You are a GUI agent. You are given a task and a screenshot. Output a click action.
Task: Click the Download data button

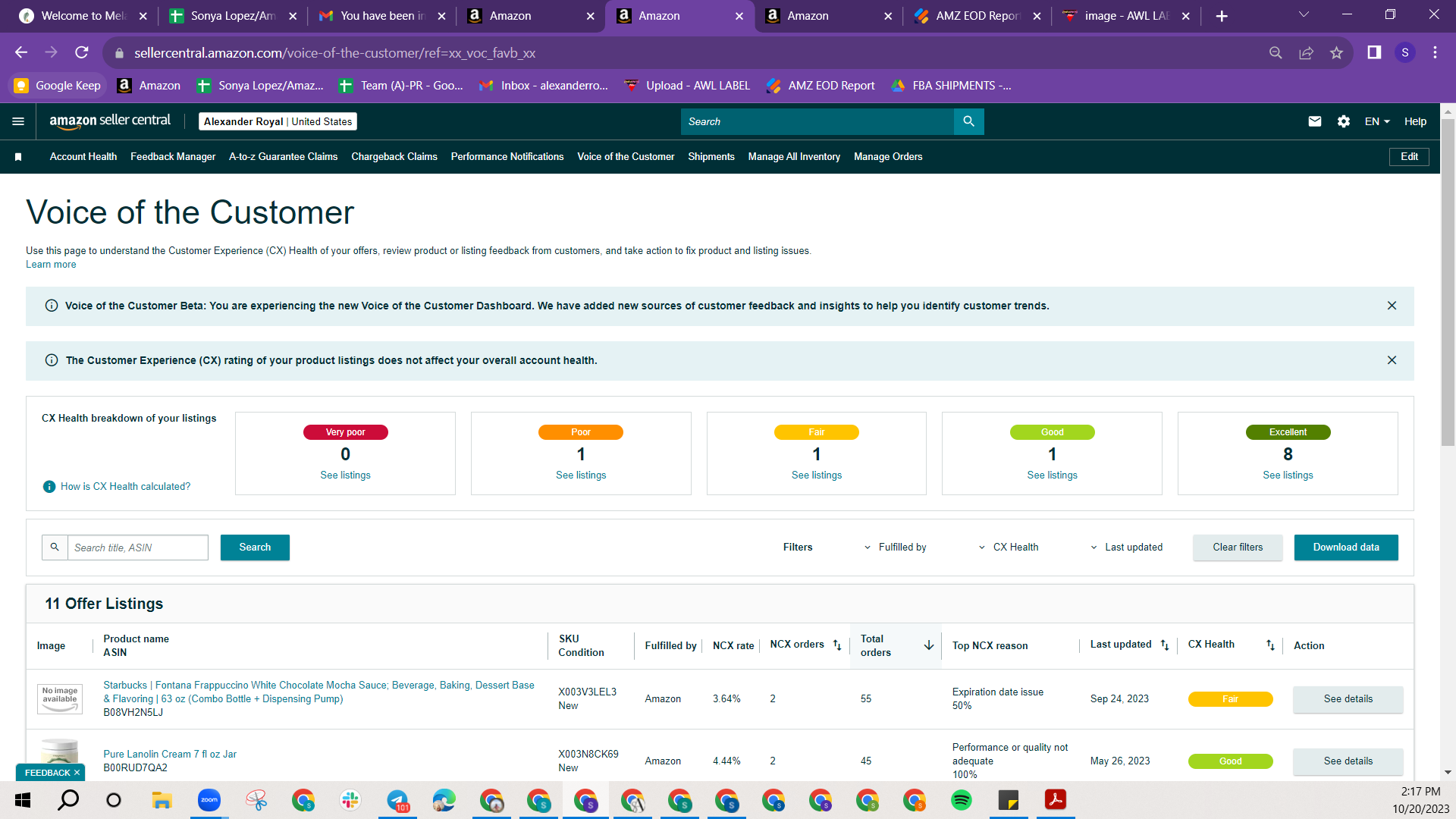point(1346,548)
